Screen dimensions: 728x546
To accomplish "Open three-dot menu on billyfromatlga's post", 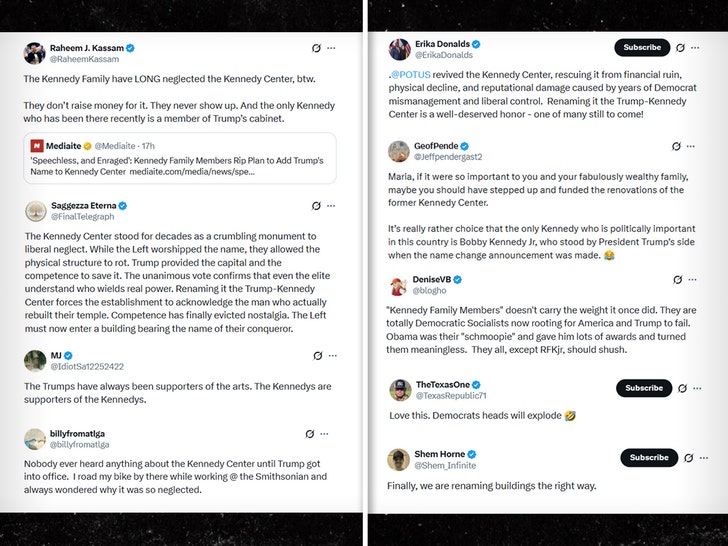I will coord(328,433).
